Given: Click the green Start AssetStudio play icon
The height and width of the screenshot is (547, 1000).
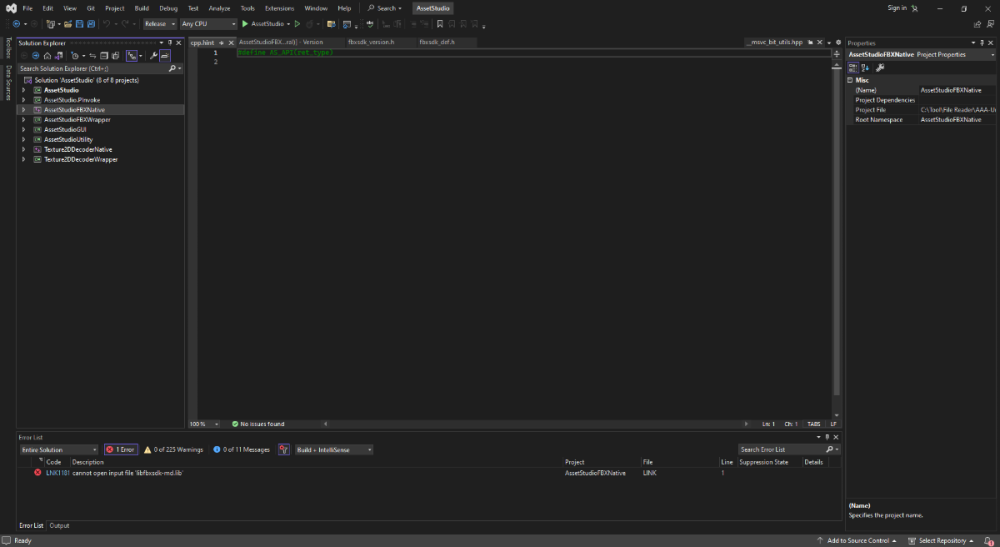Looking at the screenshot, I should click(x=245, y=24).
